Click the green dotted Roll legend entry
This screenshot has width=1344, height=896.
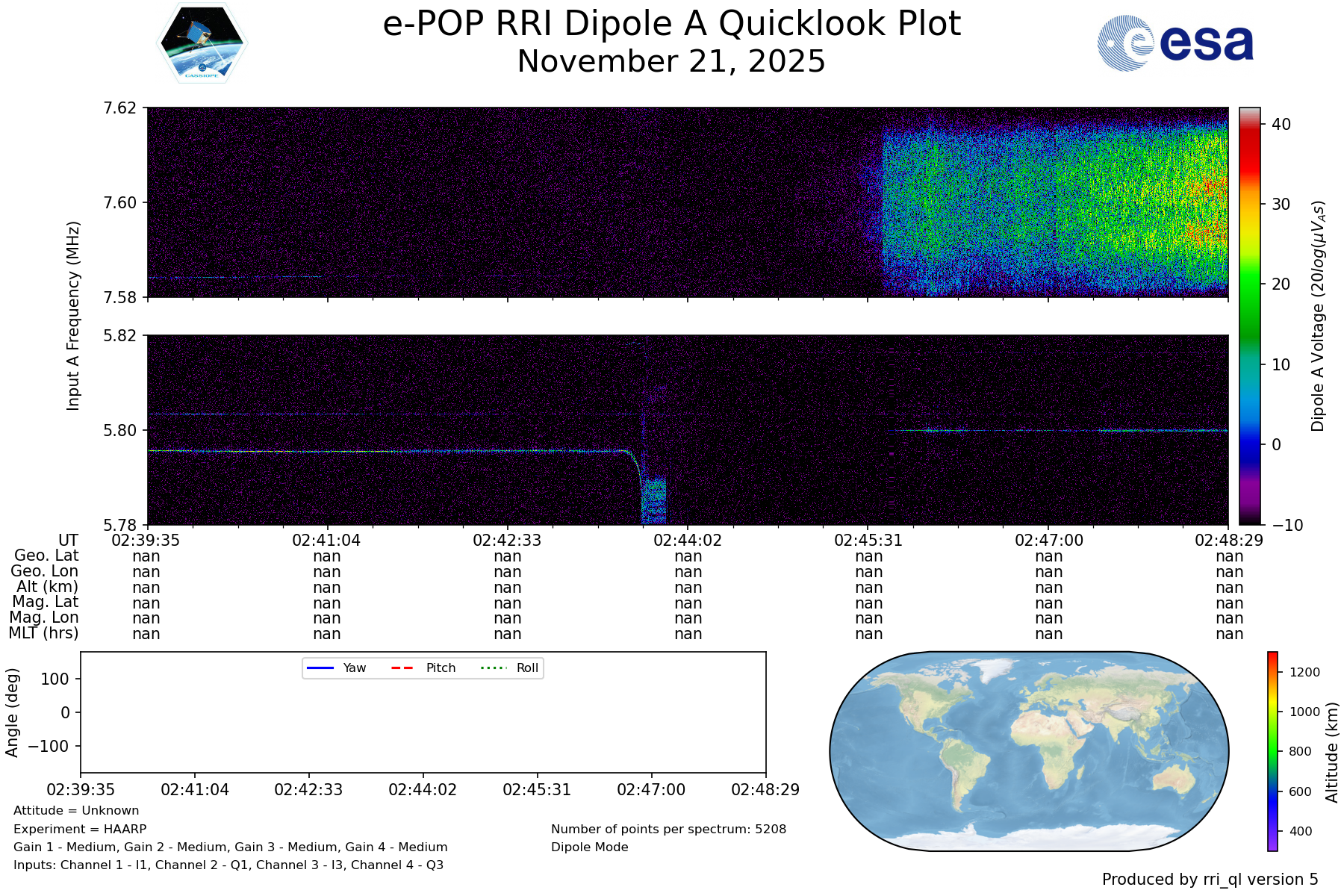pos(509,668)
